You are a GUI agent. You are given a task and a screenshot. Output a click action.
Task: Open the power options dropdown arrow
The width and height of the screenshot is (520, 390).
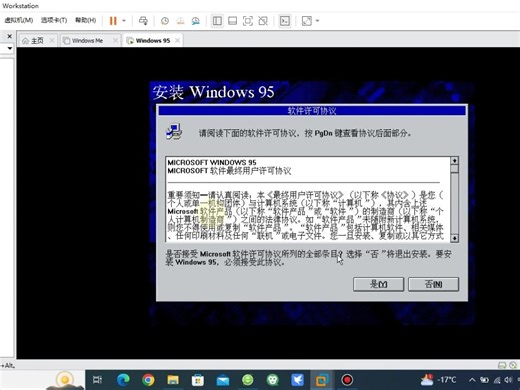point(124,21)
